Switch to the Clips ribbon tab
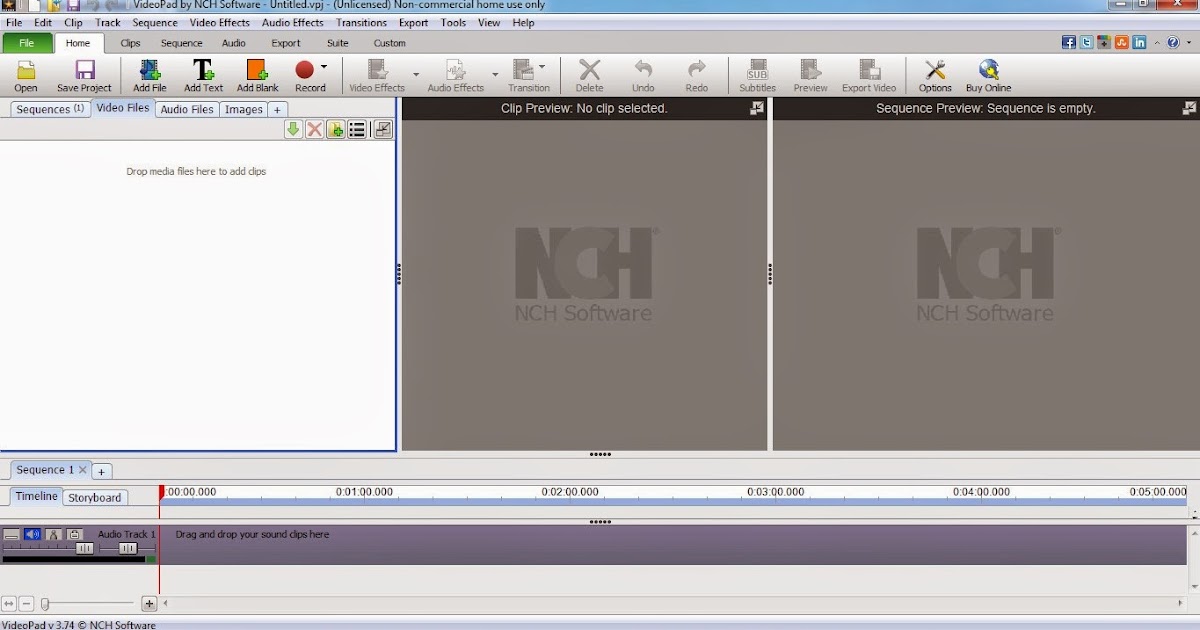 click(x=130, y=43)
